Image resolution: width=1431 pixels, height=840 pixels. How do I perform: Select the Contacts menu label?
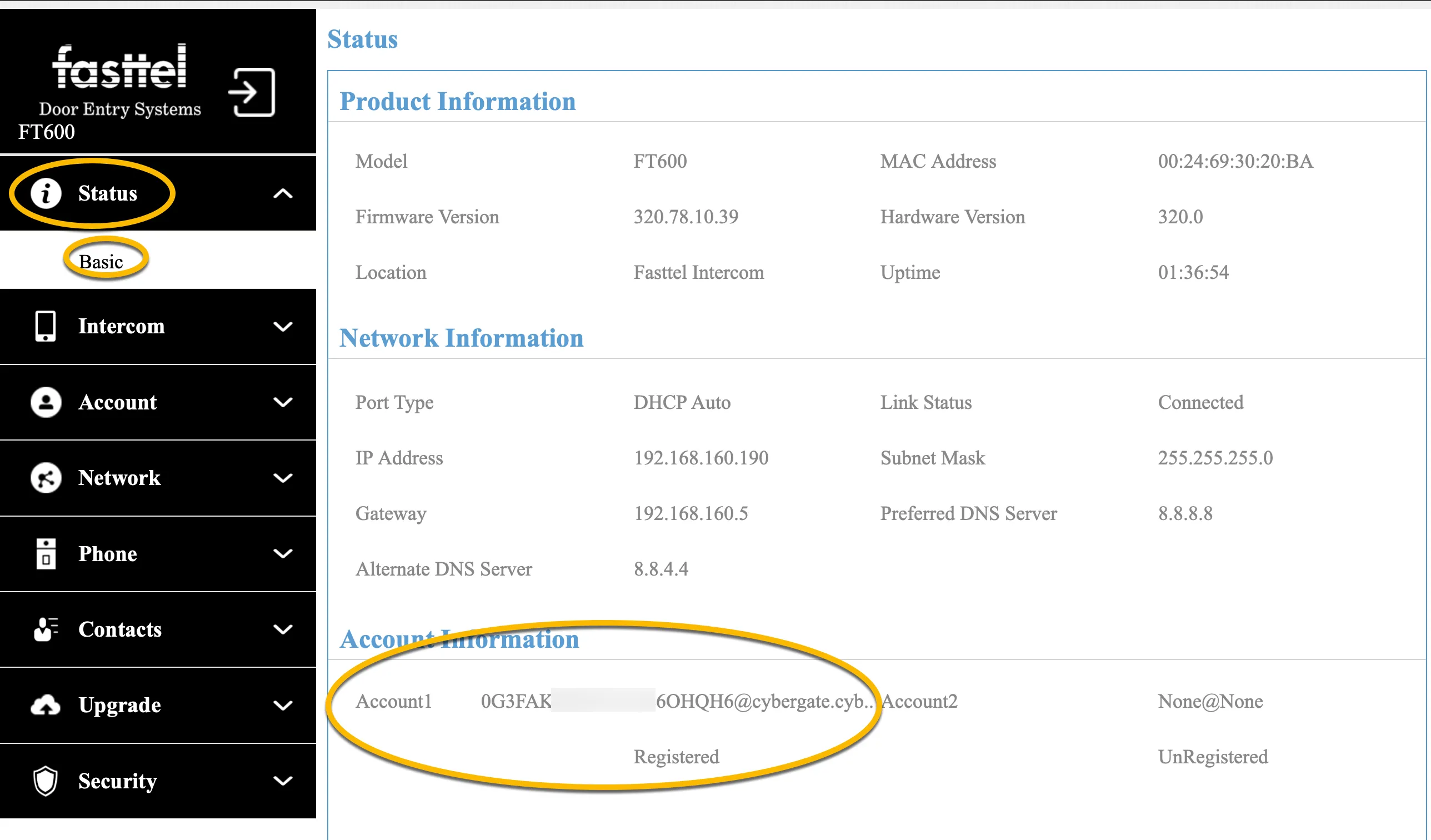coord(120,629)
